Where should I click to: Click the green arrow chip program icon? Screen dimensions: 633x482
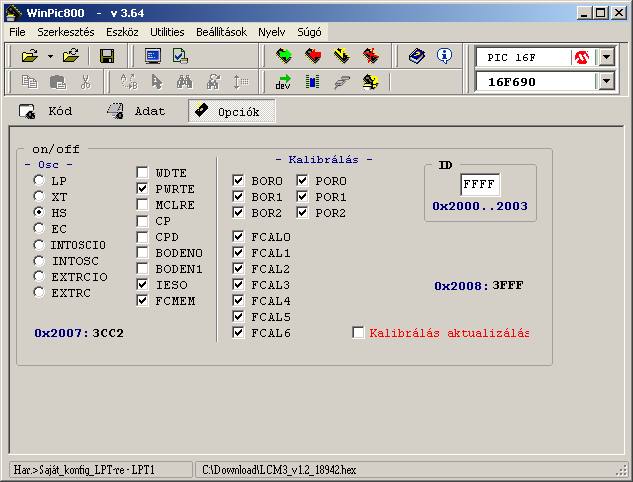(x=284, y=56)
